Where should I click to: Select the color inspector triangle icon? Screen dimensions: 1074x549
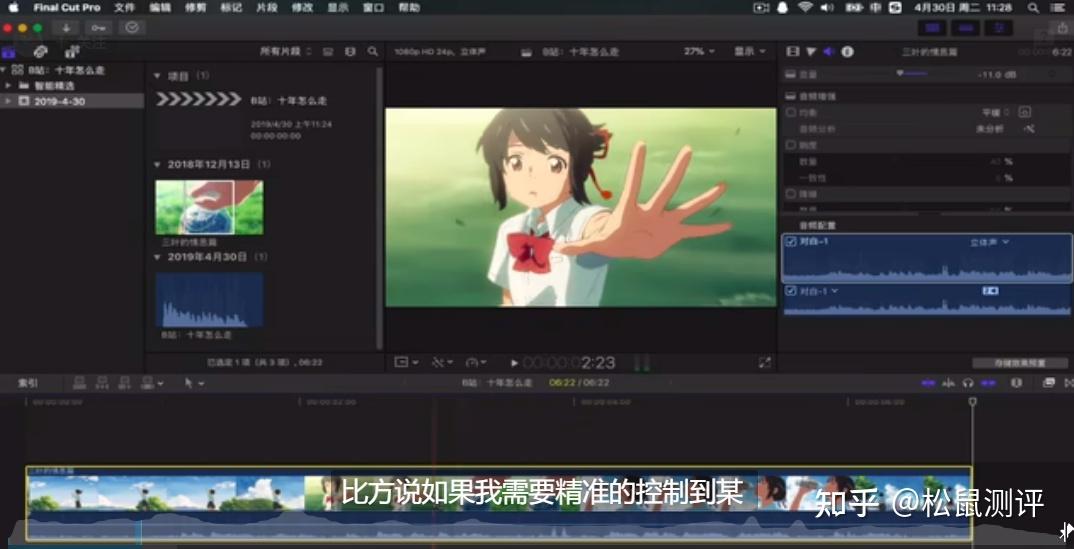[x=811, y=51]
